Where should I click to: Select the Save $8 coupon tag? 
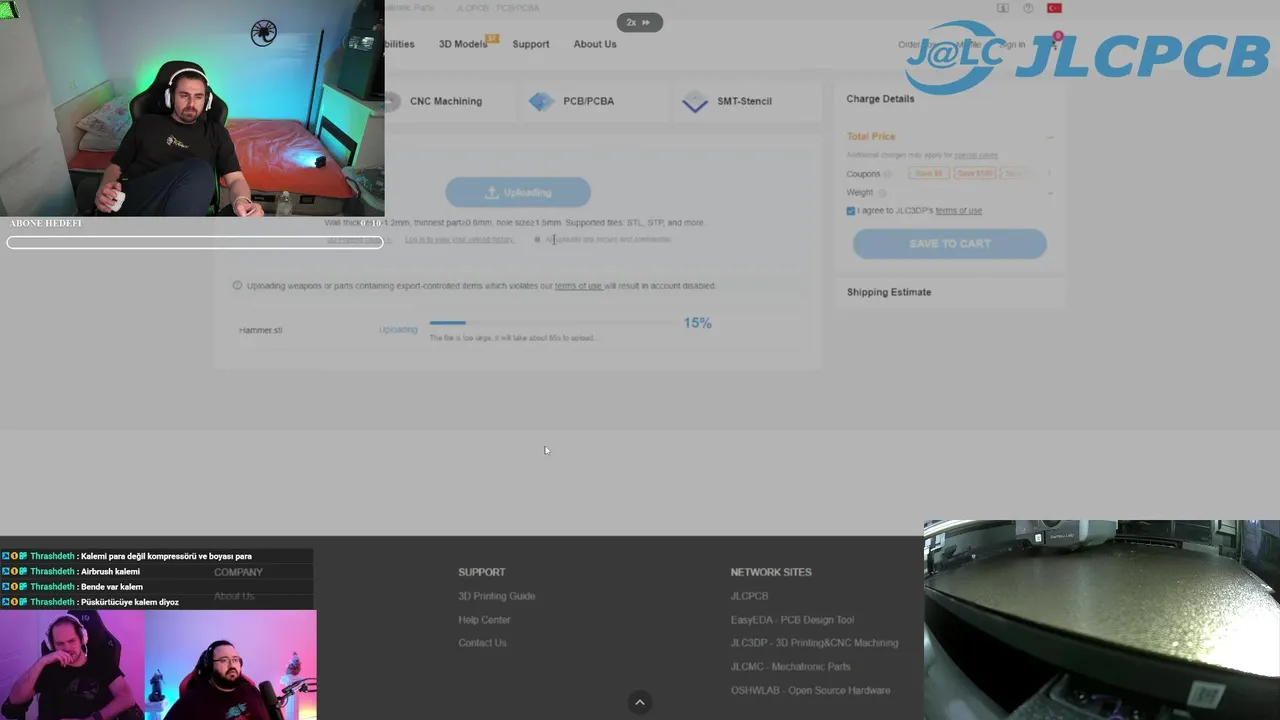(x=929, y=174)
